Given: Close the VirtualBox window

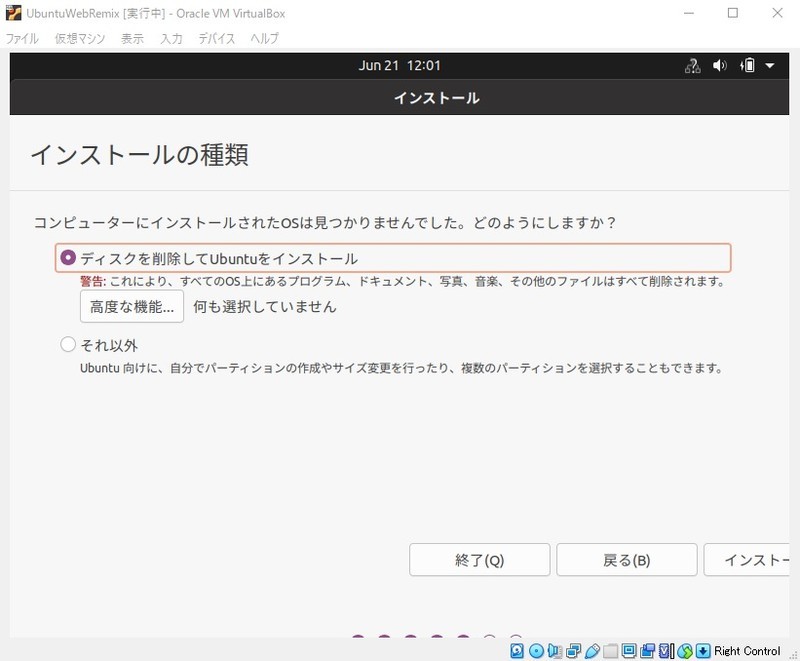Looking at the screenshot, I should click(x=777, y=13).
